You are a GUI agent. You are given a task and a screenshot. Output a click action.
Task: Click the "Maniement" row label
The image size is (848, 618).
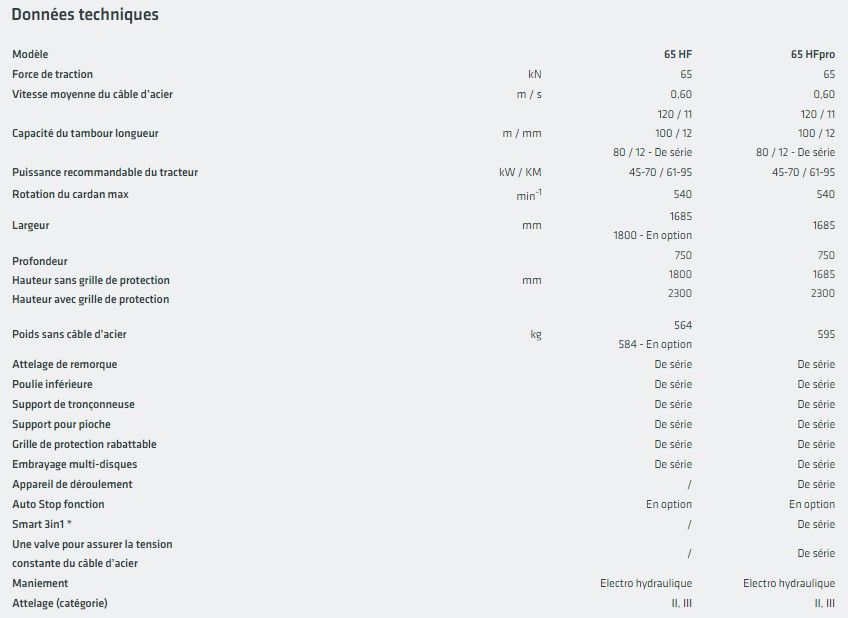tap(40, 583)
